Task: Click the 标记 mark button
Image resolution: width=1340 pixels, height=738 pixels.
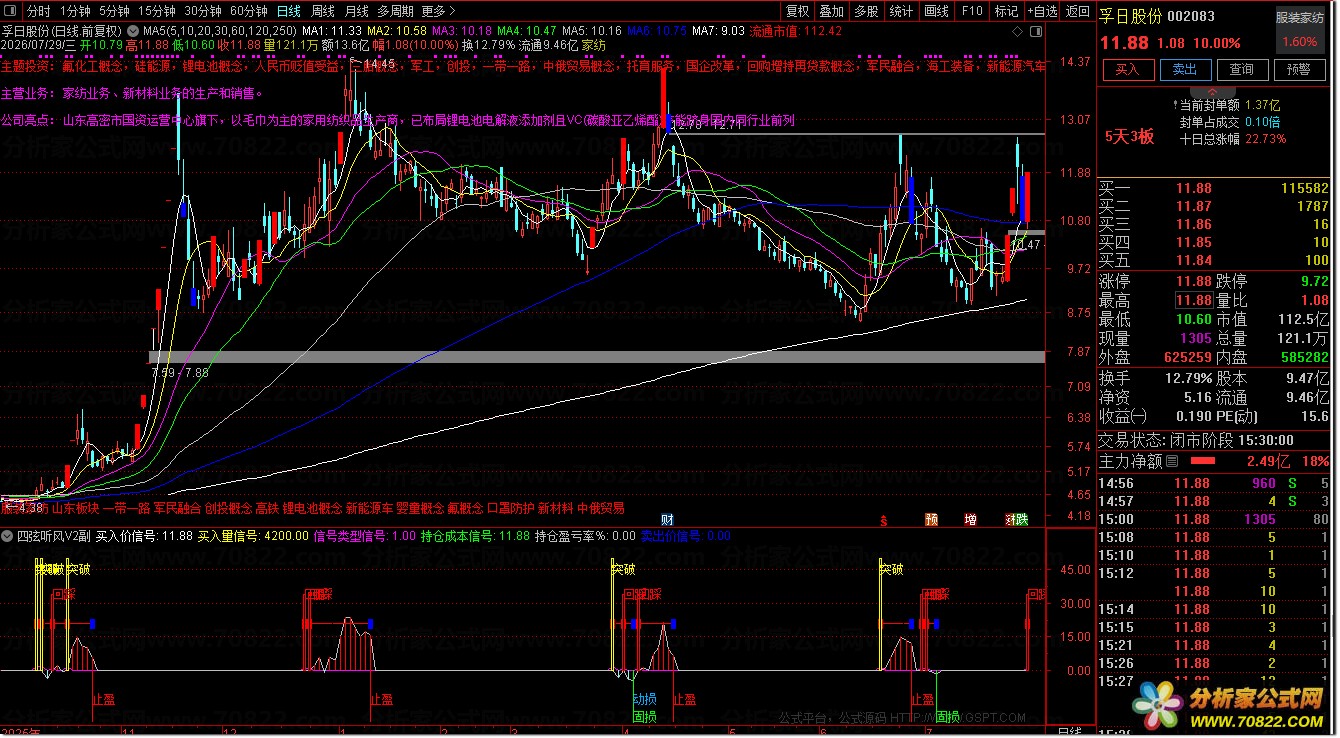Action: click(x=1006, y=11)
